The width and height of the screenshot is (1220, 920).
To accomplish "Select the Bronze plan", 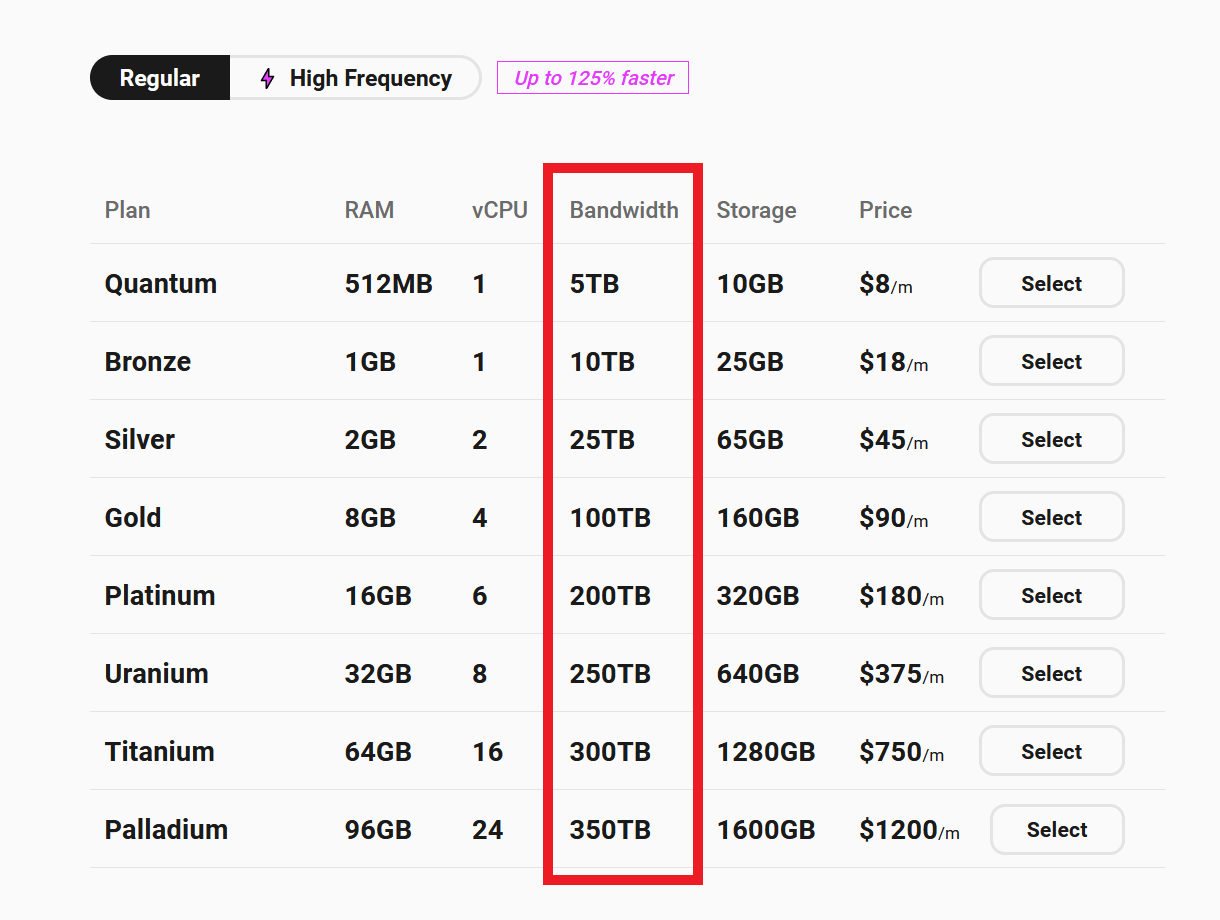I will coord(1051,361).
